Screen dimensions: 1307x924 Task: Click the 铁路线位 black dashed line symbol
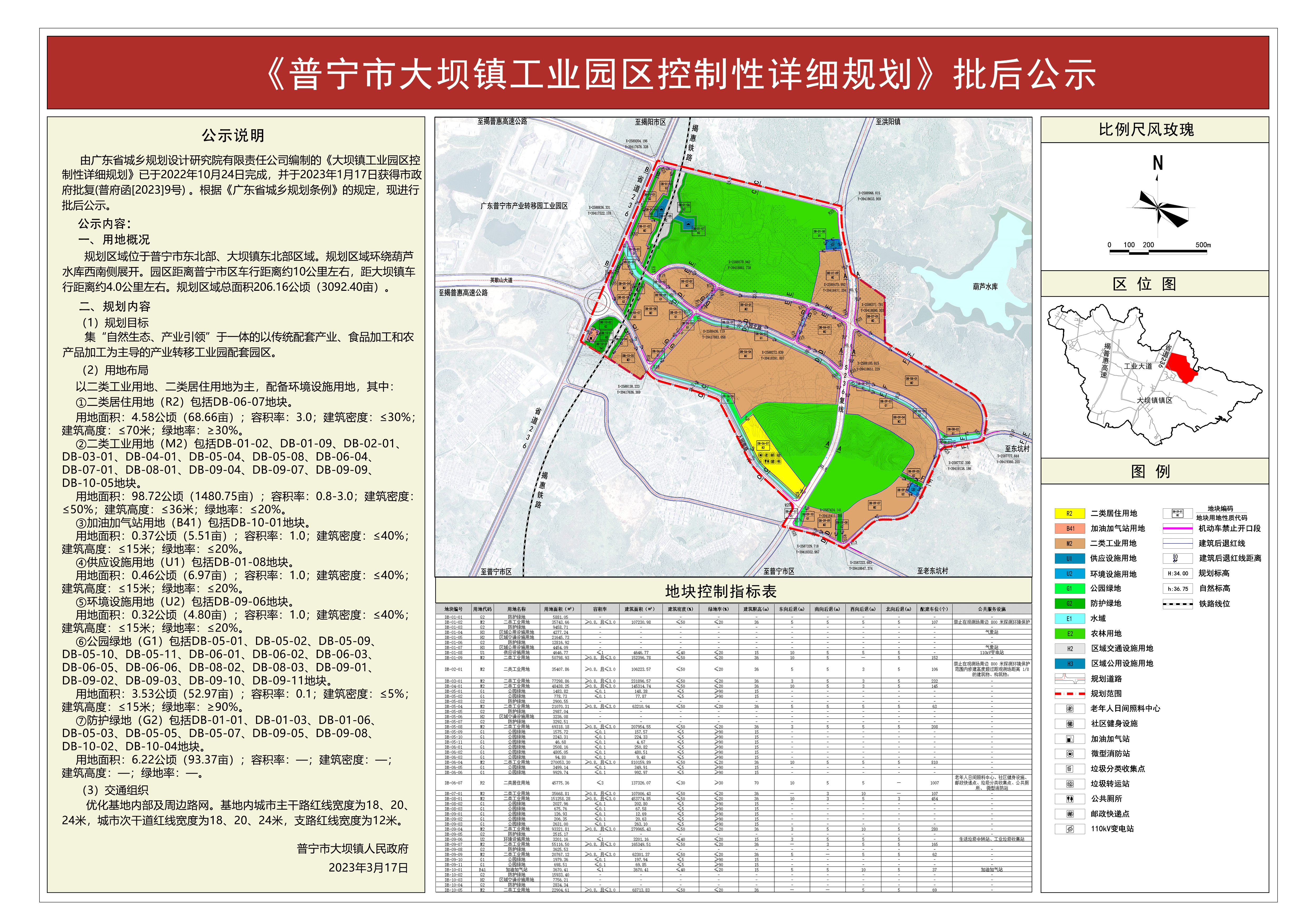click(x=1178, y=604)
